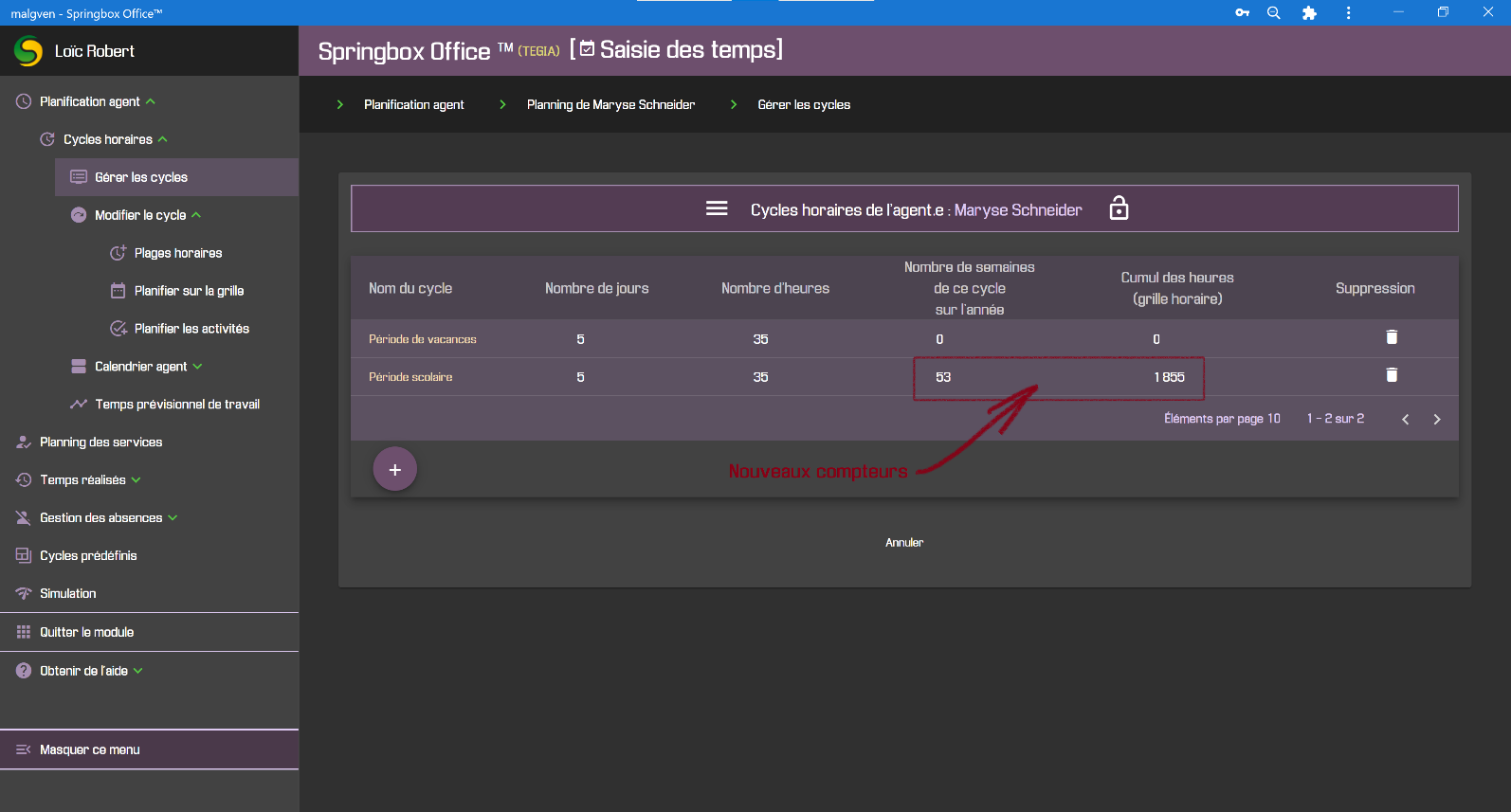Image resolution: width=1511 pixels, height=812 pixels.
Task: Open the puzzle-piece extensions icon
Action: point(1310,12)
